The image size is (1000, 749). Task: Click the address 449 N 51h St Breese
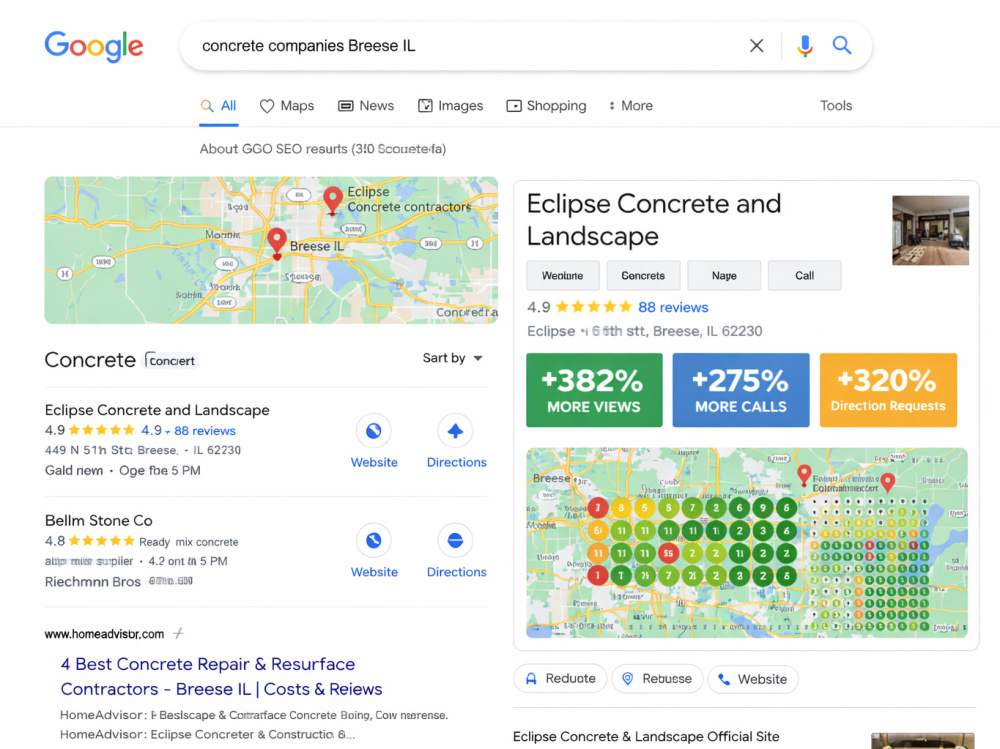[143, 450]
